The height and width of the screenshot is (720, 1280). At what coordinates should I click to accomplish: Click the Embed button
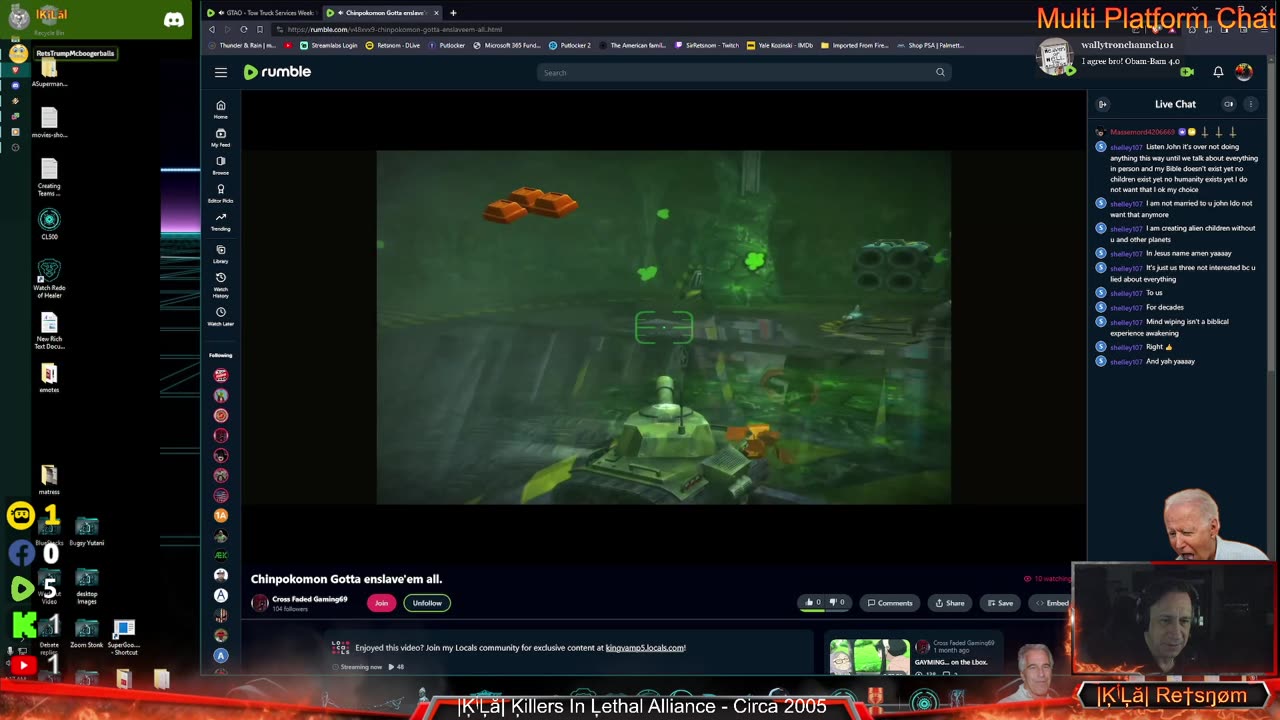click(x=1052, y=603)
